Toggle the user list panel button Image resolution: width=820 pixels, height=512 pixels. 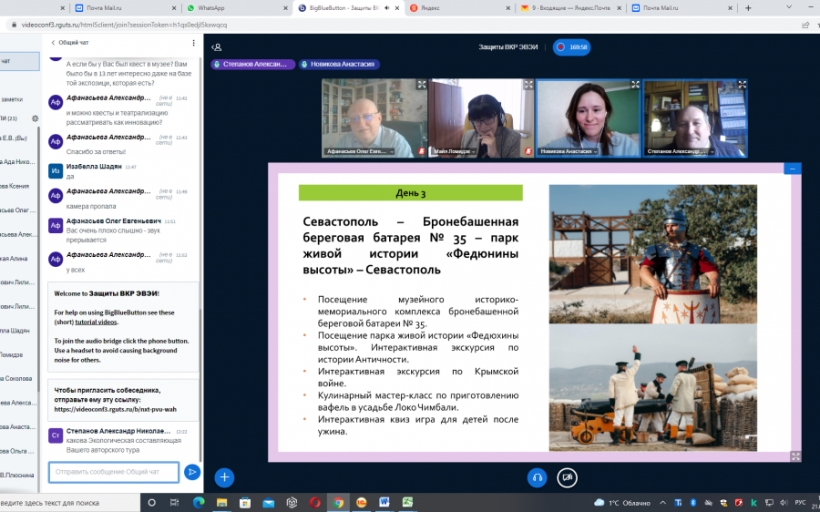217,47
